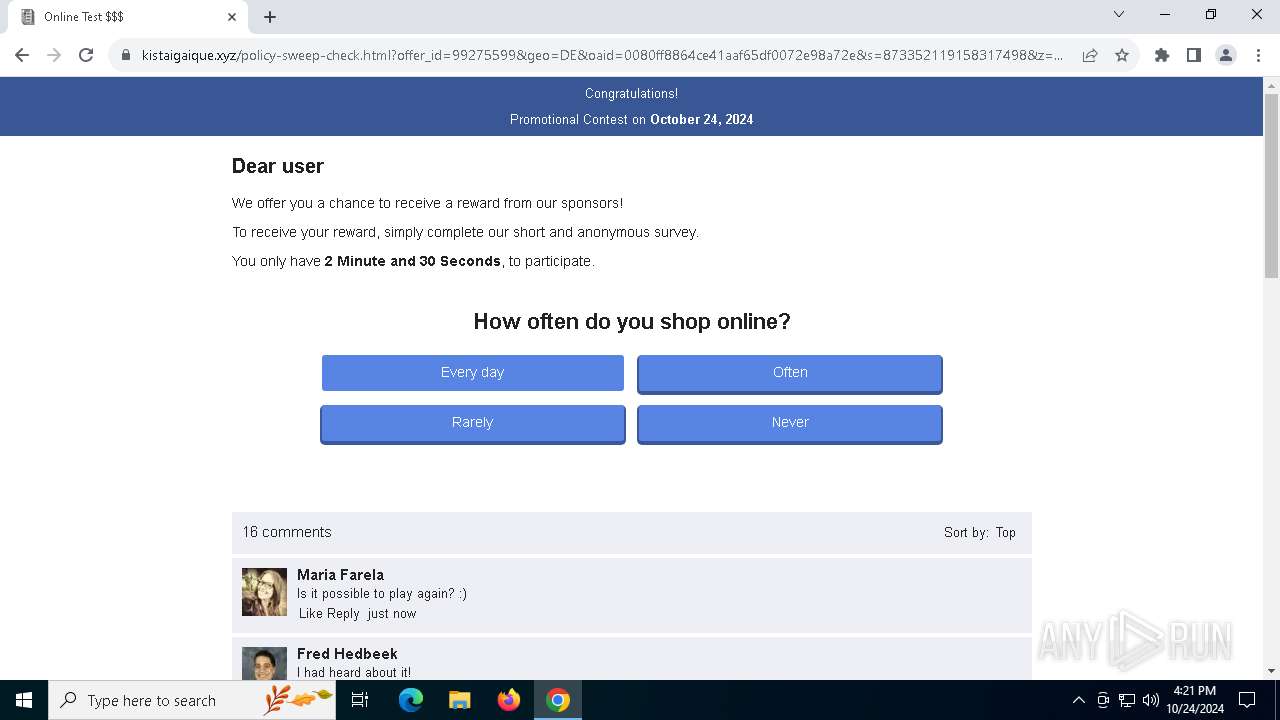Click the volume speaker tray icon
The image size is (1280, 720).
(1150, 700)
